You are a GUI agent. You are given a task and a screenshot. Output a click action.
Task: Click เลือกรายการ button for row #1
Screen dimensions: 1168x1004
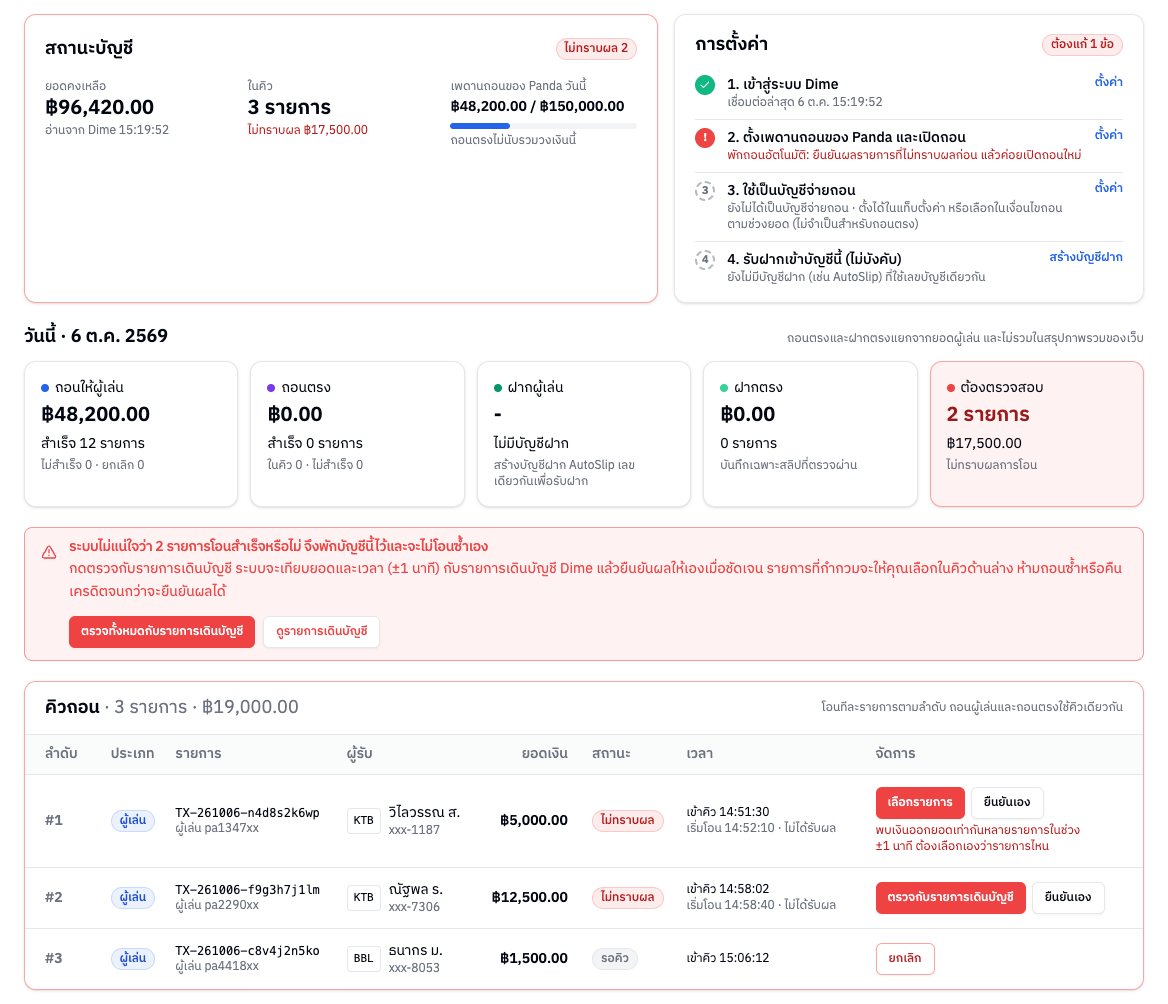(920, 802)
